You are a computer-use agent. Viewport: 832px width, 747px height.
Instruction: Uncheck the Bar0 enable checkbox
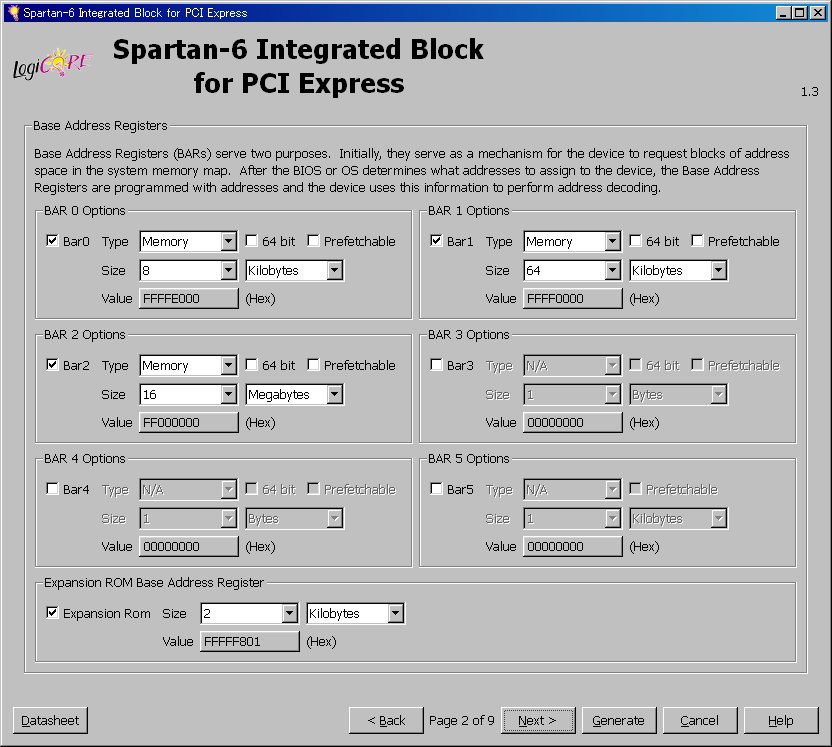[53, 241]
